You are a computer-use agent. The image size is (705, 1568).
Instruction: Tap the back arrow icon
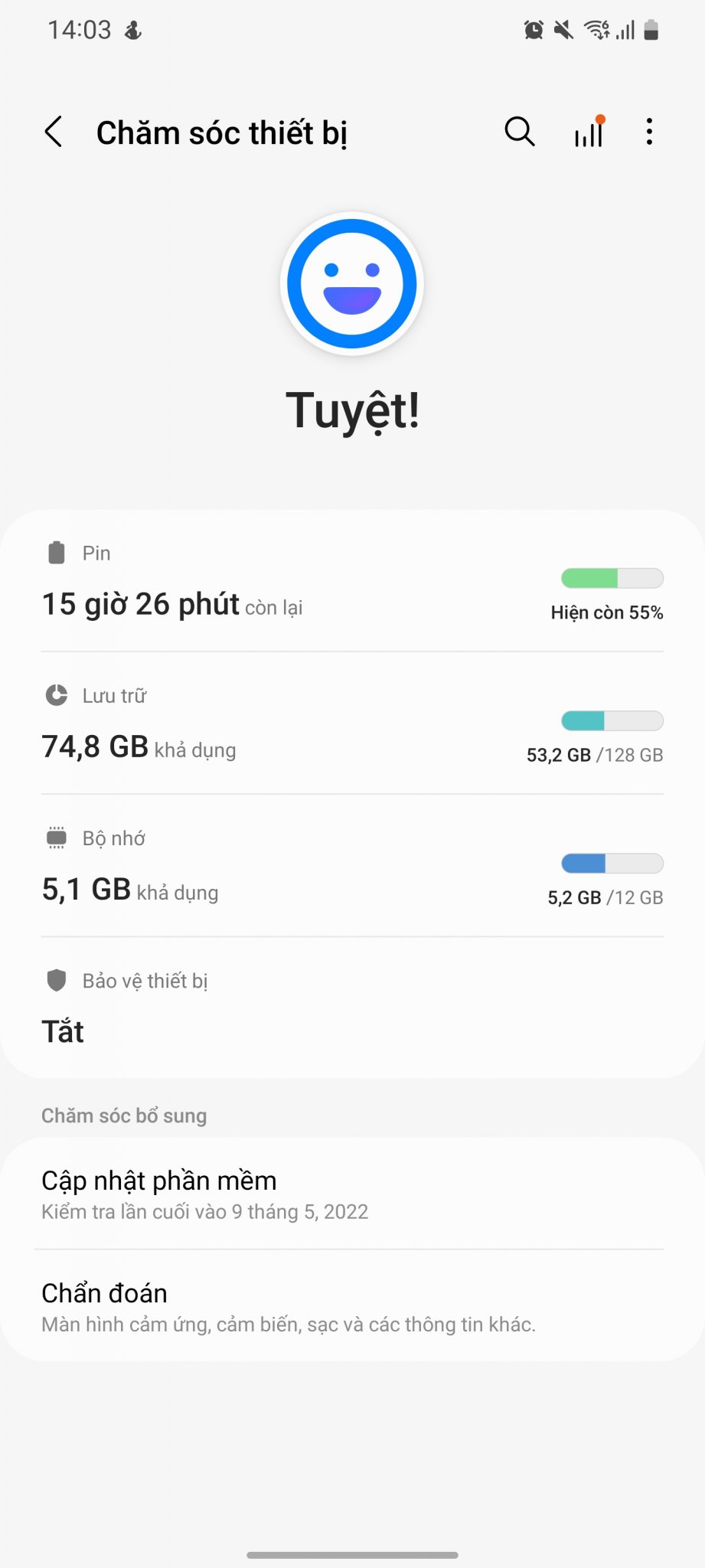54,132
